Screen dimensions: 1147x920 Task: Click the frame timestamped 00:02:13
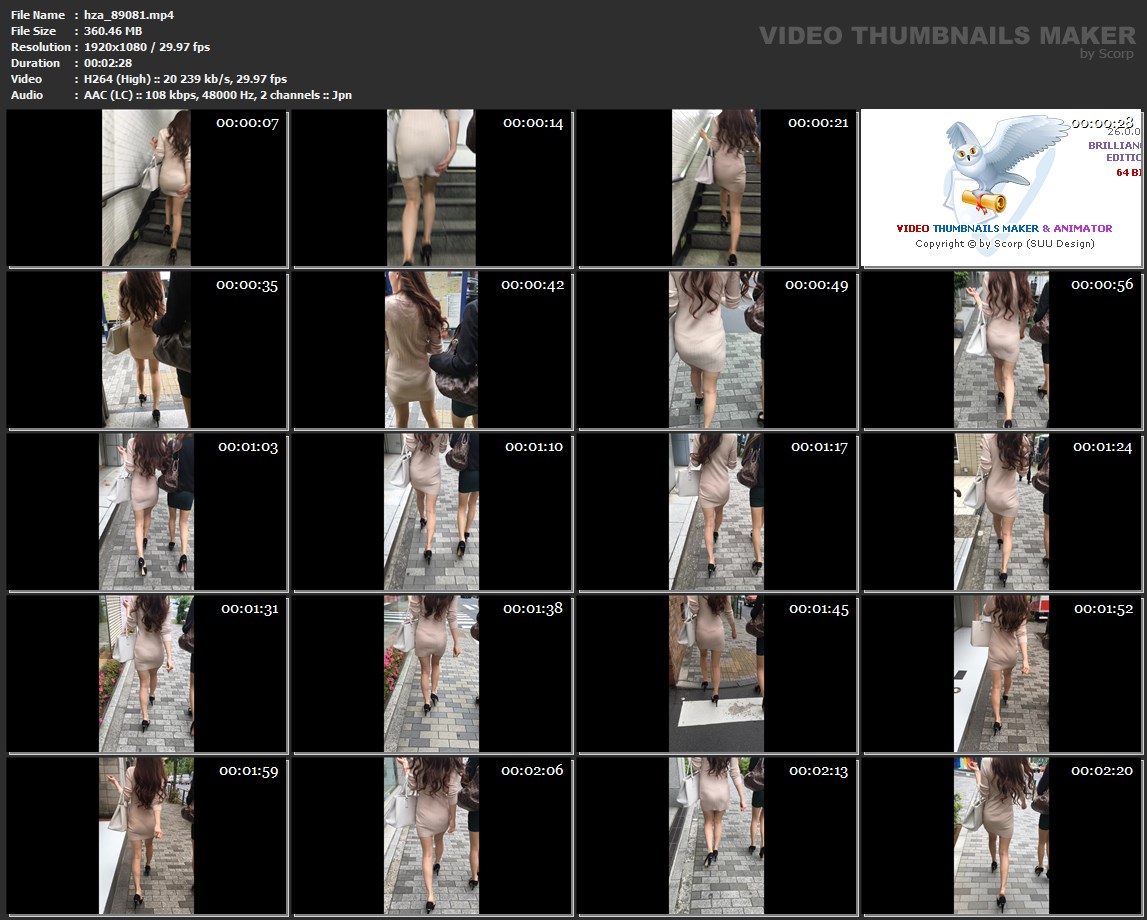pyautogui.click(x=717, y=836)
